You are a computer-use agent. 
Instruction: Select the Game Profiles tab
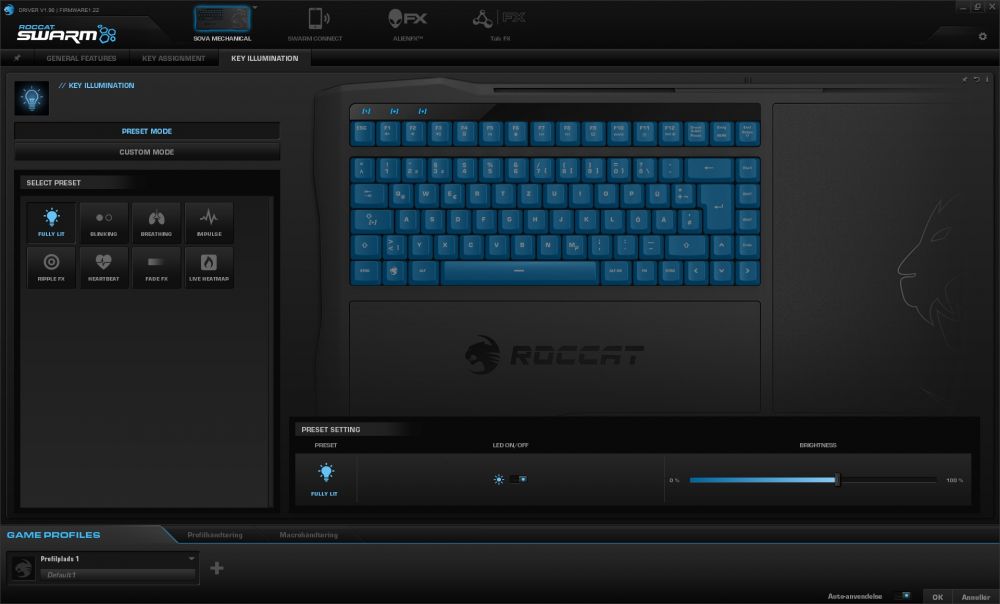point(54,534)
